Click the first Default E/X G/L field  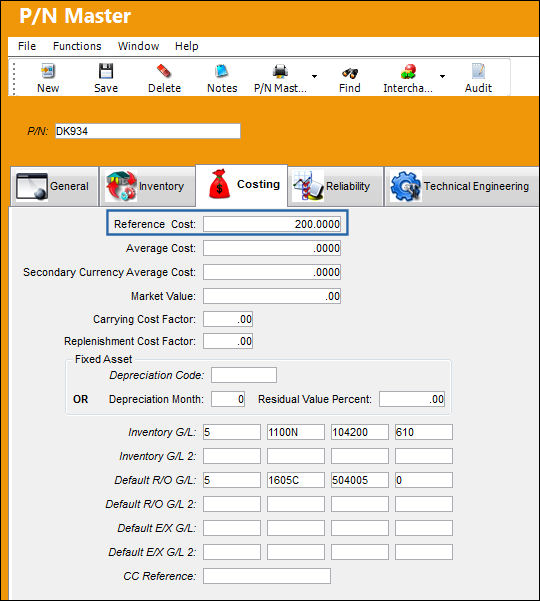click(x=232, y=528)
